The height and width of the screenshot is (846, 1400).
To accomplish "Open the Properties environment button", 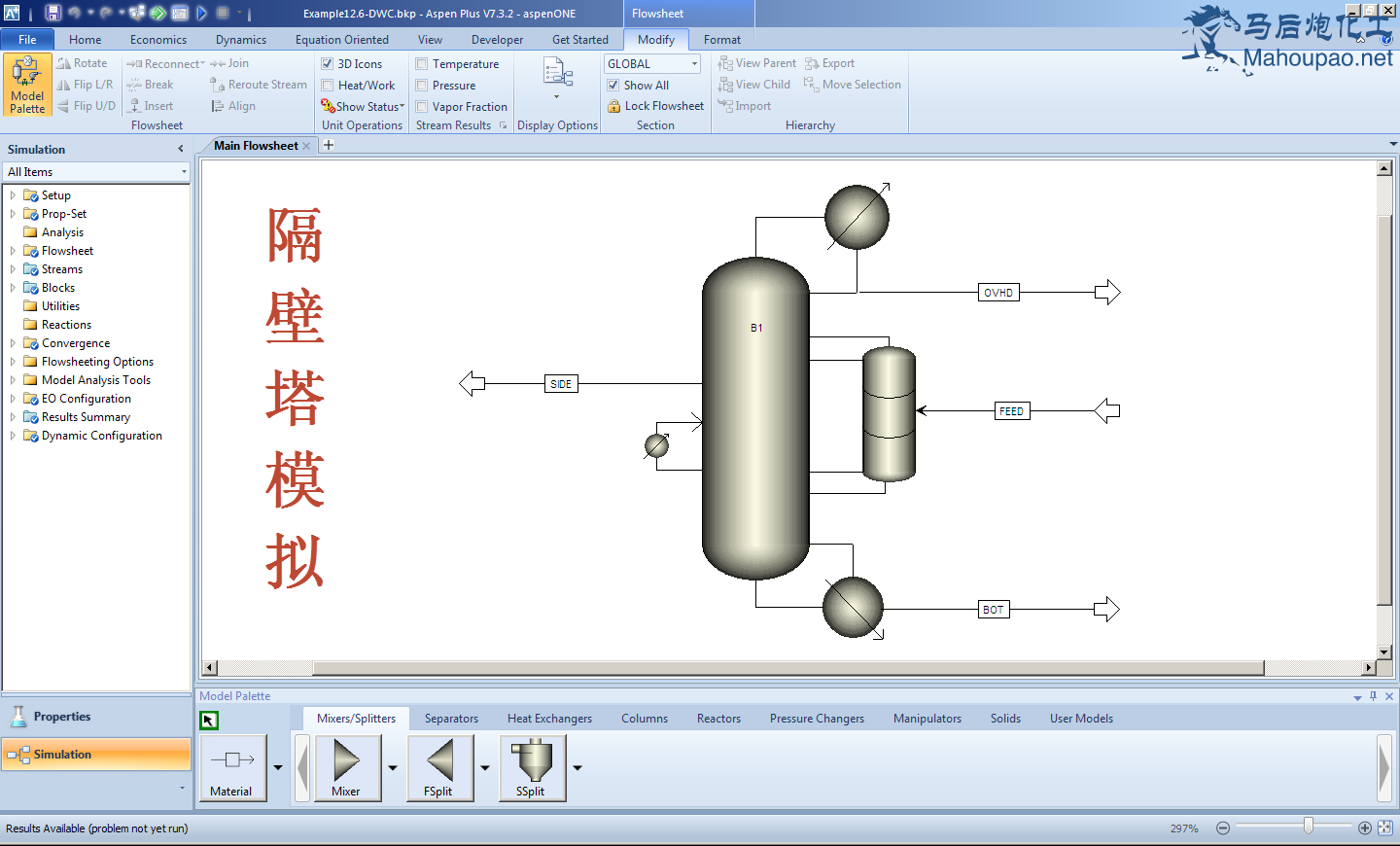I will pyautogui.click(x=96, y=717).
